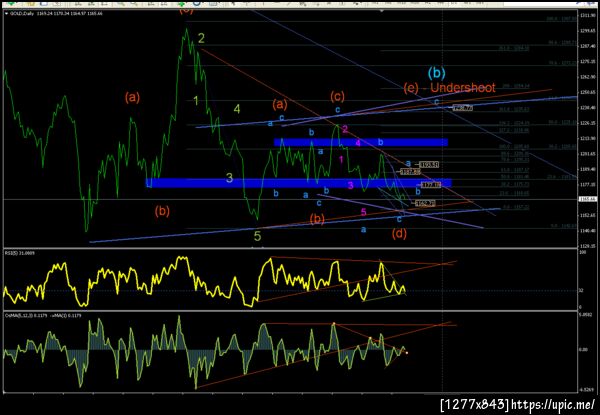This screenshot has height=415, width=600.
Task: Select the green 4 wave label
Action: tap(237, 109)
